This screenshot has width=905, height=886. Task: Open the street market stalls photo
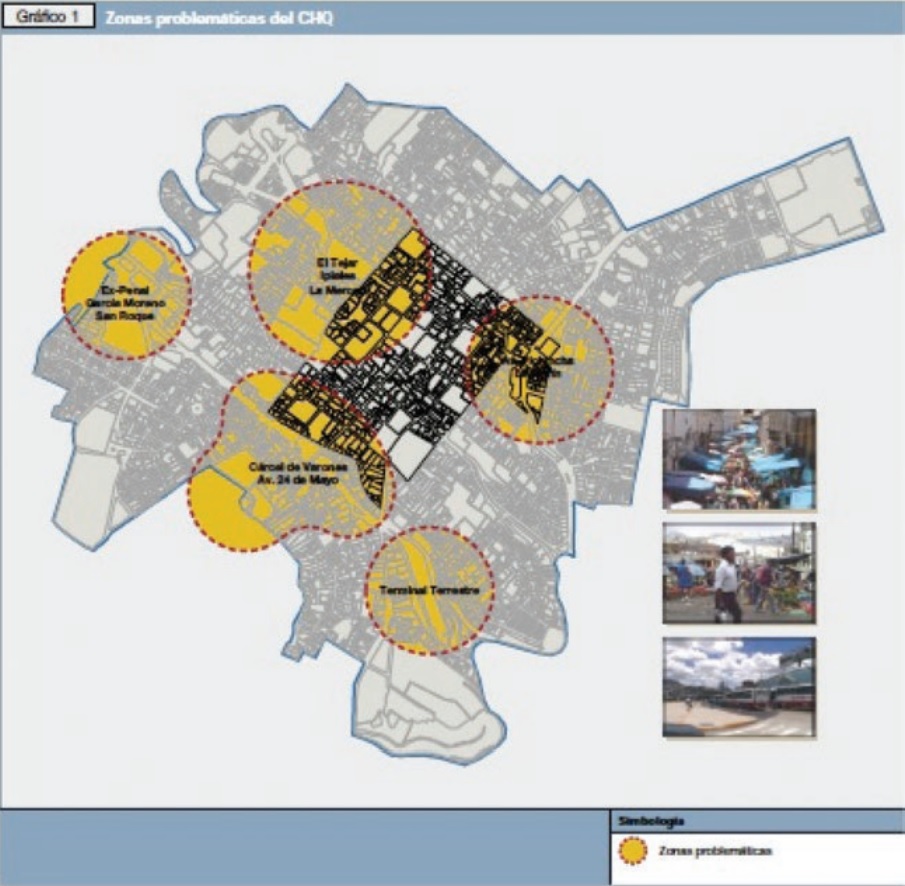(x=739, y=459)
